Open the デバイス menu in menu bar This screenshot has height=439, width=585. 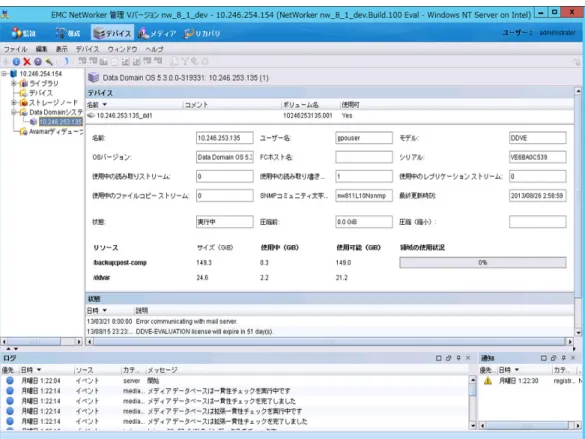tap(87, 49)
